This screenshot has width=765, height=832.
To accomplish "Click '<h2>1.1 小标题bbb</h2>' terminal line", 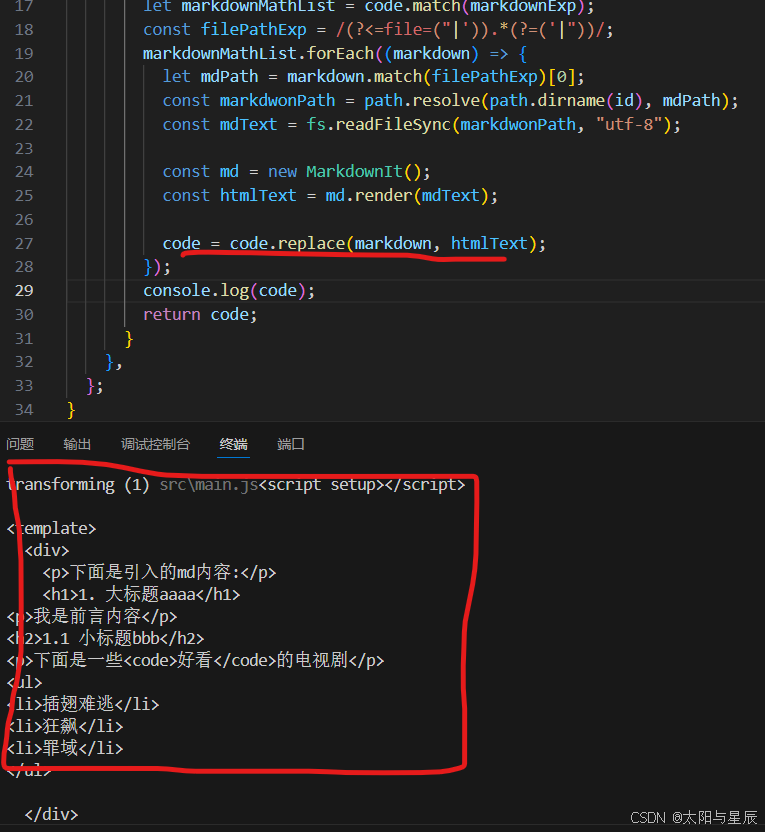I will point(105,639).
